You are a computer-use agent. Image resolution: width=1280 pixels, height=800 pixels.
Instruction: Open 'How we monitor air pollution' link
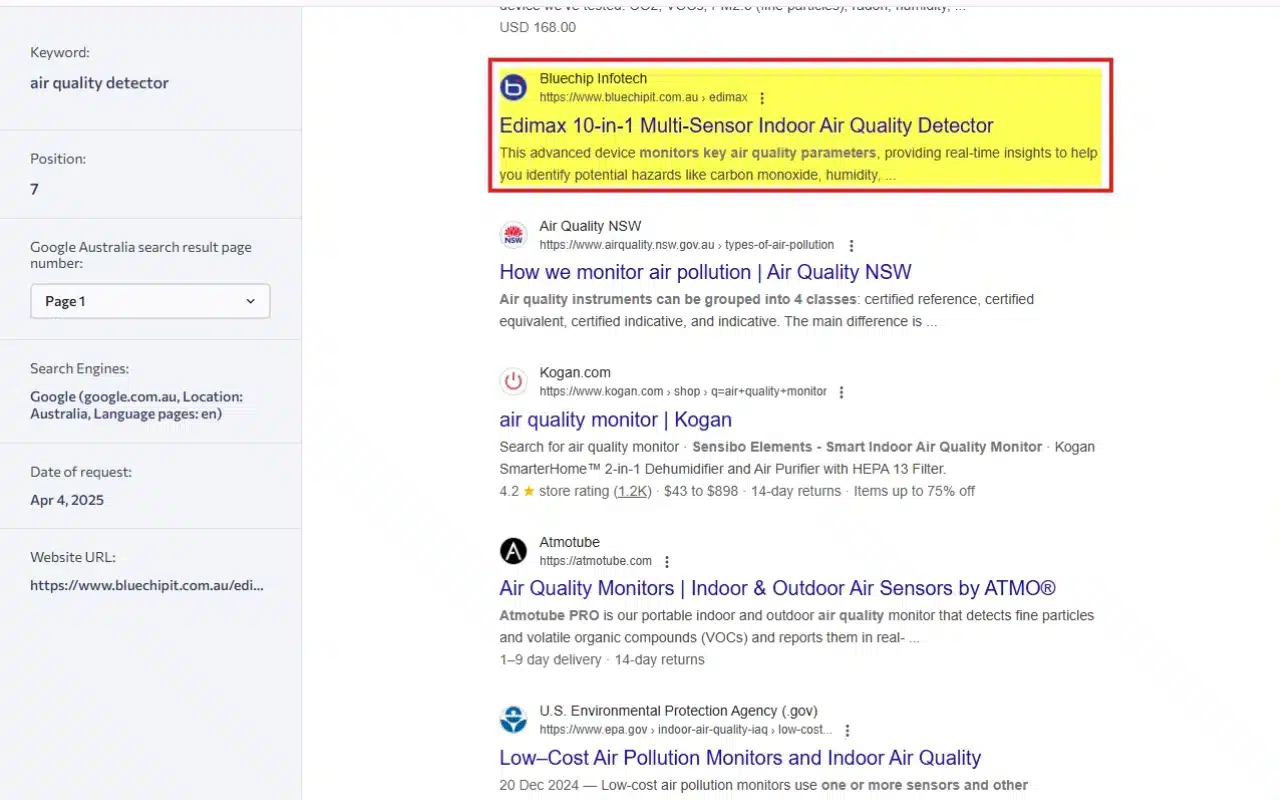click(x=705, y=272)
